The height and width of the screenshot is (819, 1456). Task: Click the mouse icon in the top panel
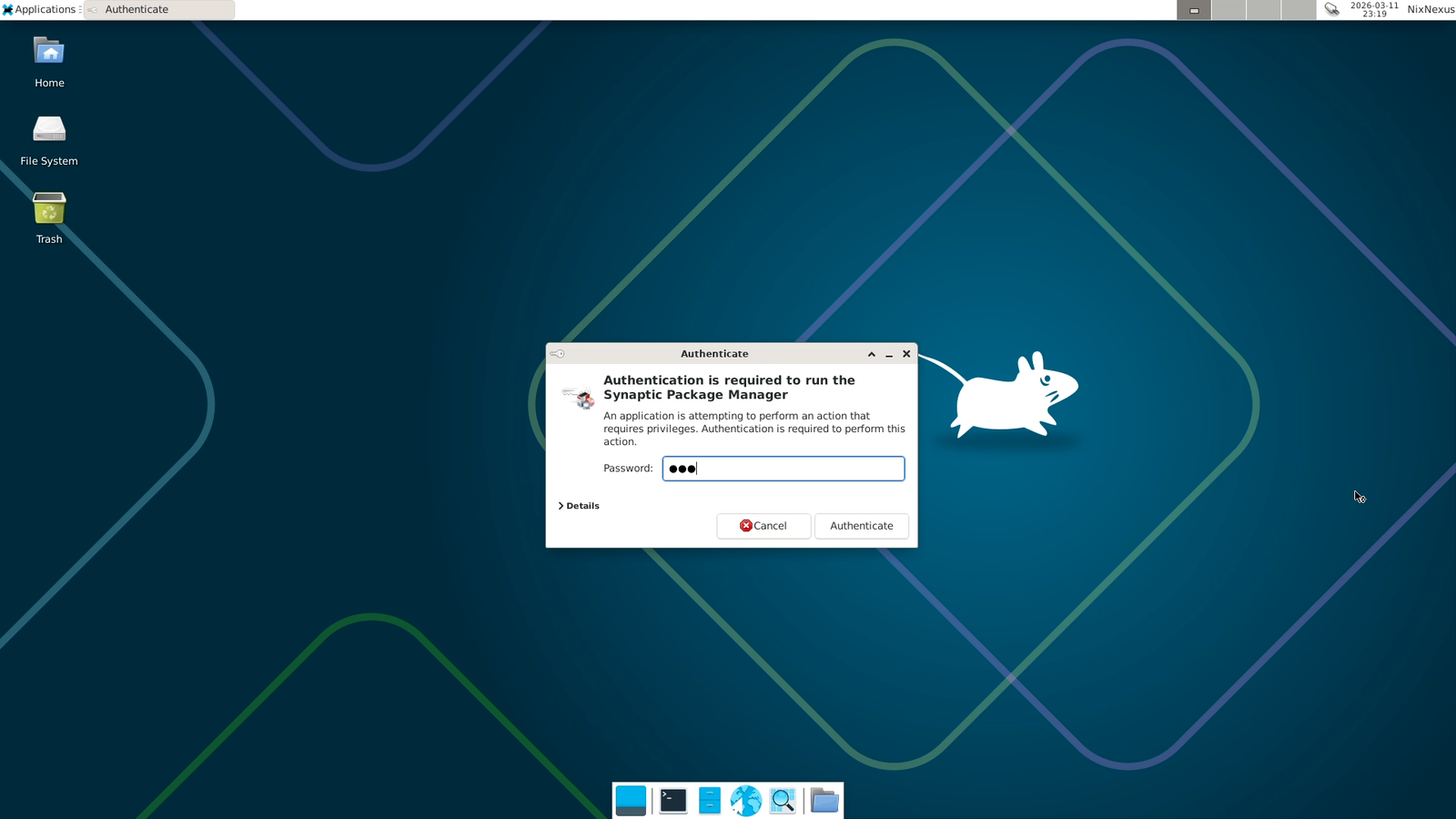(1332, 9)
